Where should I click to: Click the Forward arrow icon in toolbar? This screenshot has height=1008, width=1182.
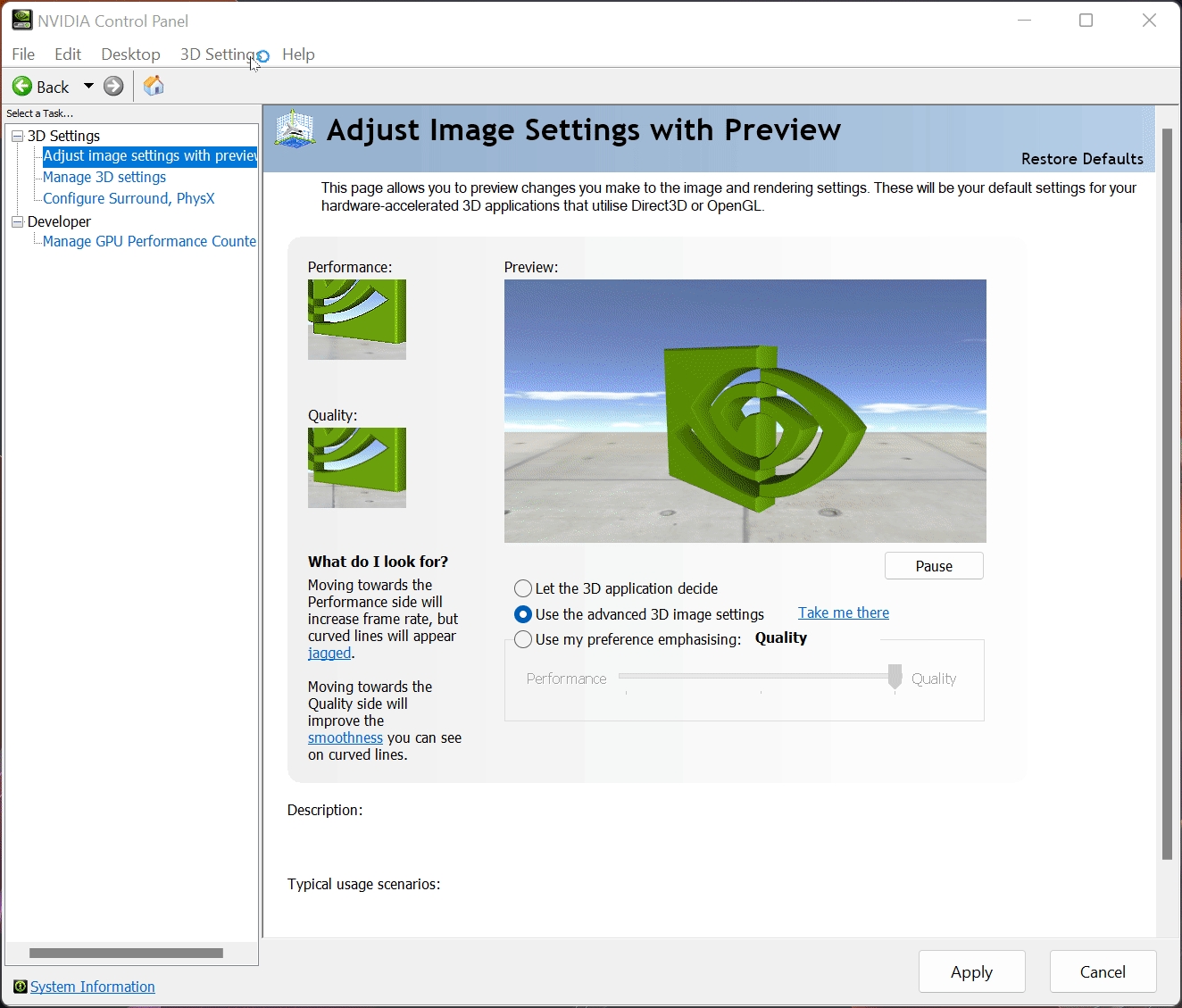113,86
